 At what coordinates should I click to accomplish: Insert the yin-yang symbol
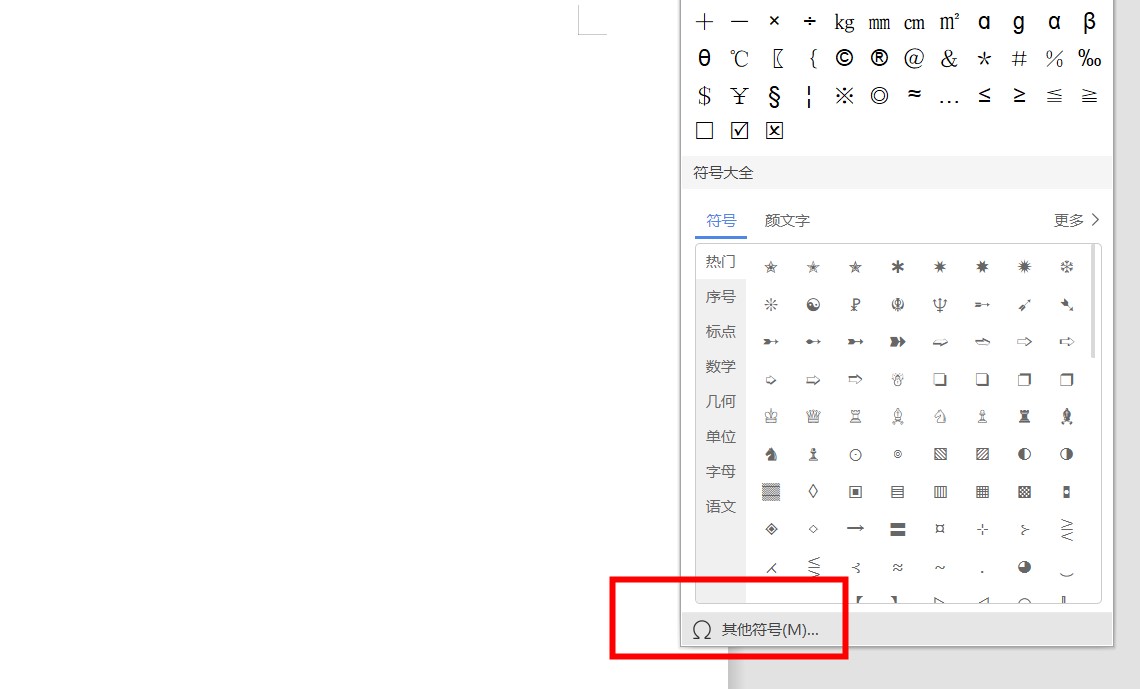pos(813,305)
